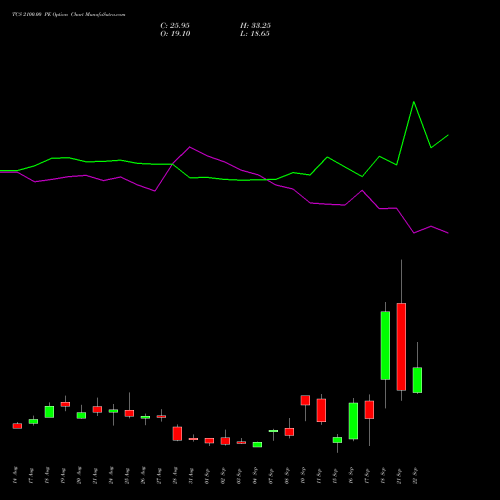
Task: Select the low value L: 18.65
Action: tap(255, 34)
